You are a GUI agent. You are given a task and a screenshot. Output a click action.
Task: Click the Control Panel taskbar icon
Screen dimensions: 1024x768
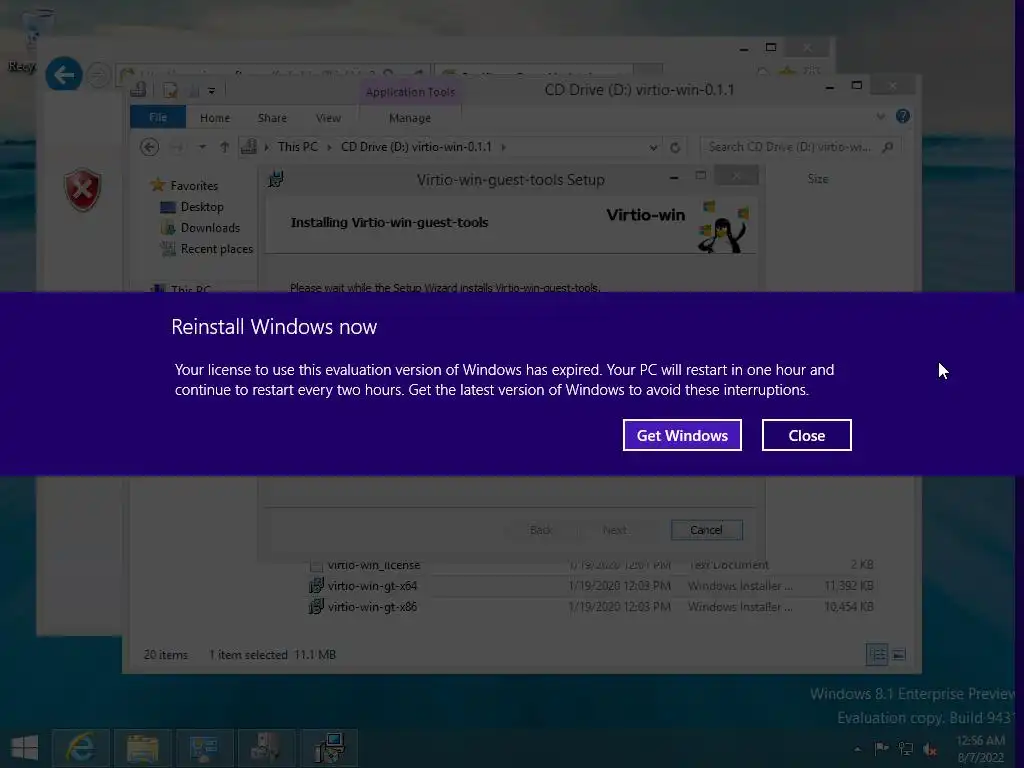click(204, 748)
